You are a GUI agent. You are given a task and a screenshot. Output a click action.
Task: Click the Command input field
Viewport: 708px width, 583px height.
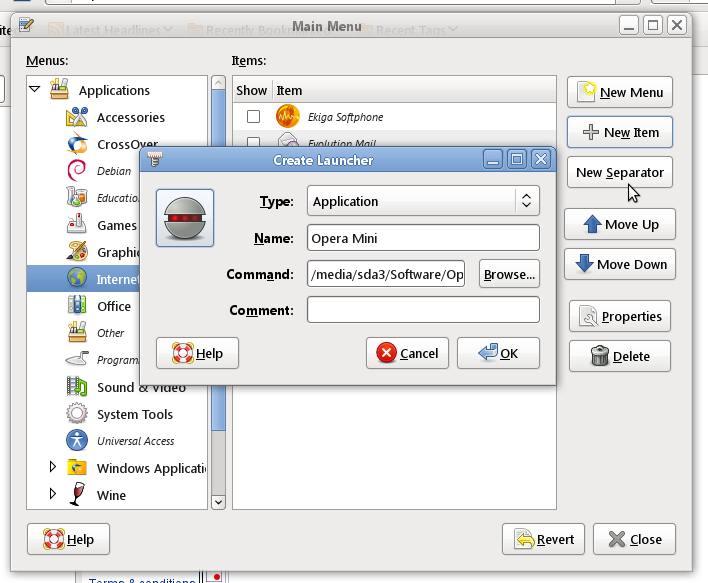click(x=386, y=274)
